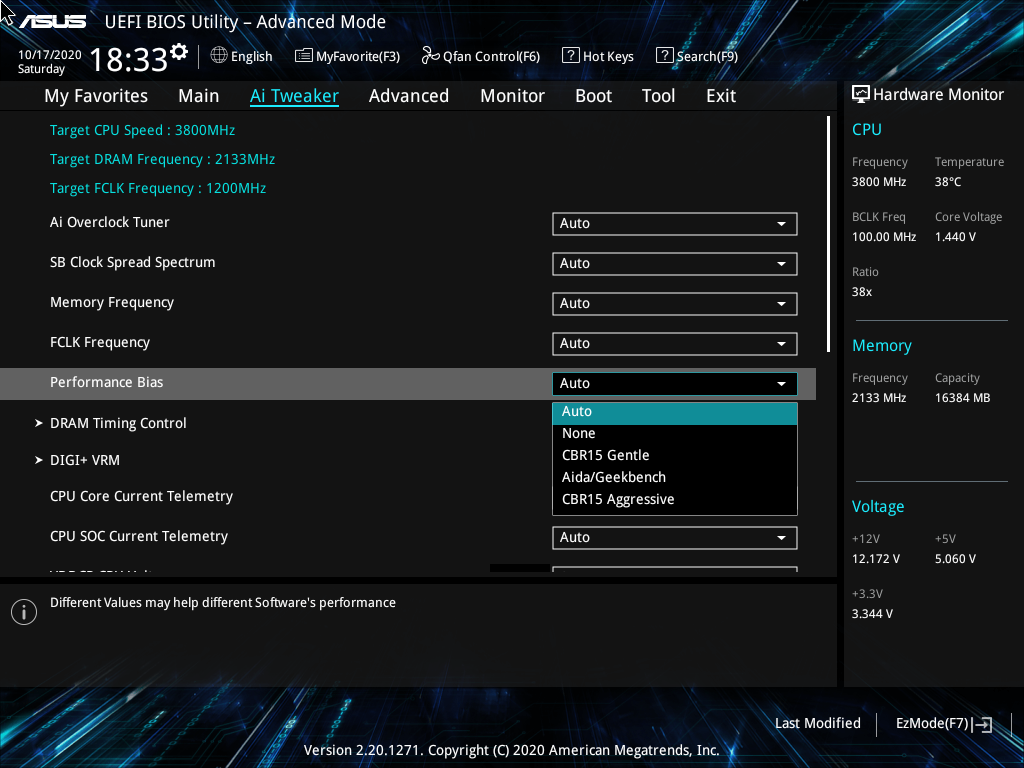Open the SB Clock Spread Spectrum dropdown

tap(675, 263)
